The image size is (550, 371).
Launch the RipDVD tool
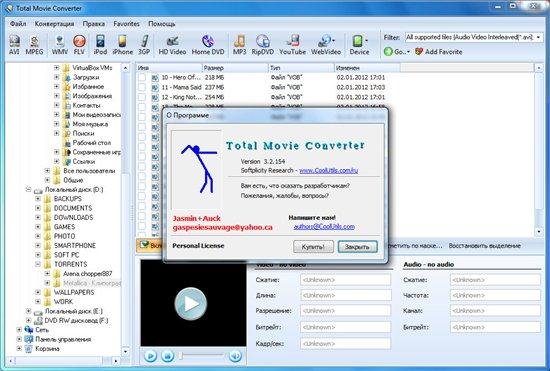click(x=262, y=45)
